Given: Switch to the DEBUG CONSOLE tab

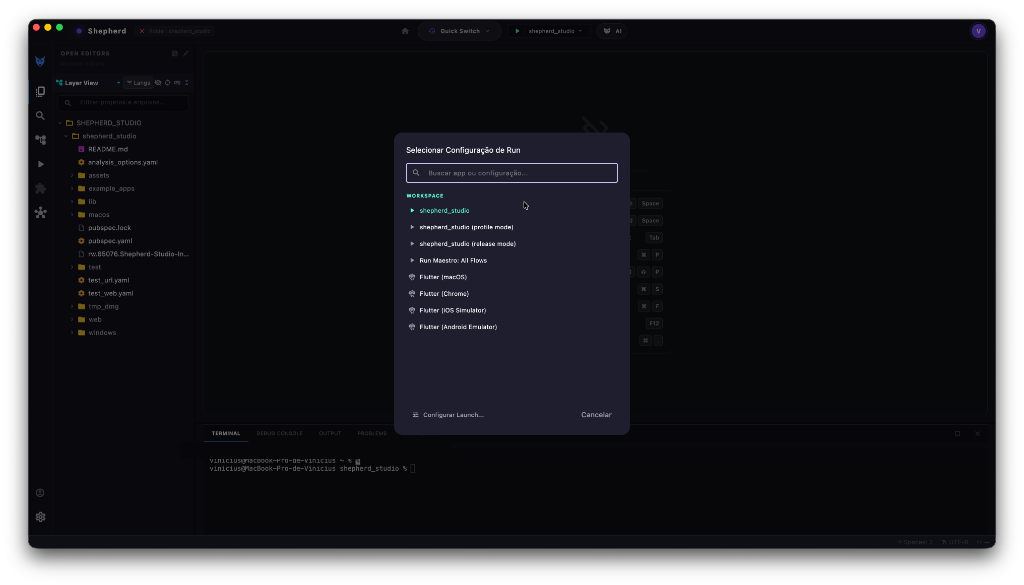Looking at the screenshot, I should [280, 434].
